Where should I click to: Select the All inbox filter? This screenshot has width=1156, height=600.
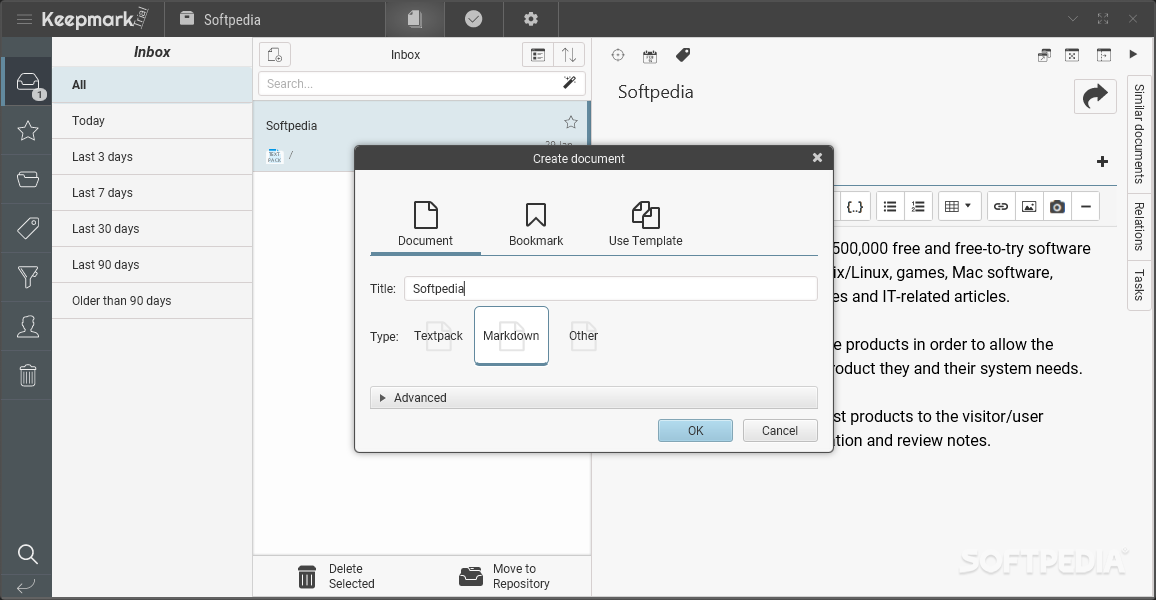[x=152, y=85]
